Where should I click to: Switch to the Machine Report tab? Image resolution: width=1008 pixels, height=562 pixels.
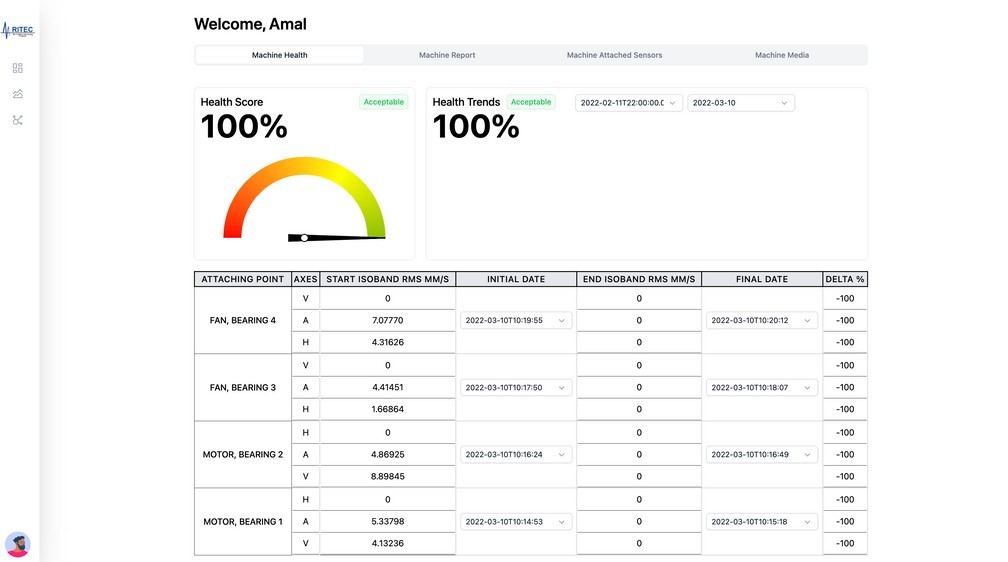447,55
